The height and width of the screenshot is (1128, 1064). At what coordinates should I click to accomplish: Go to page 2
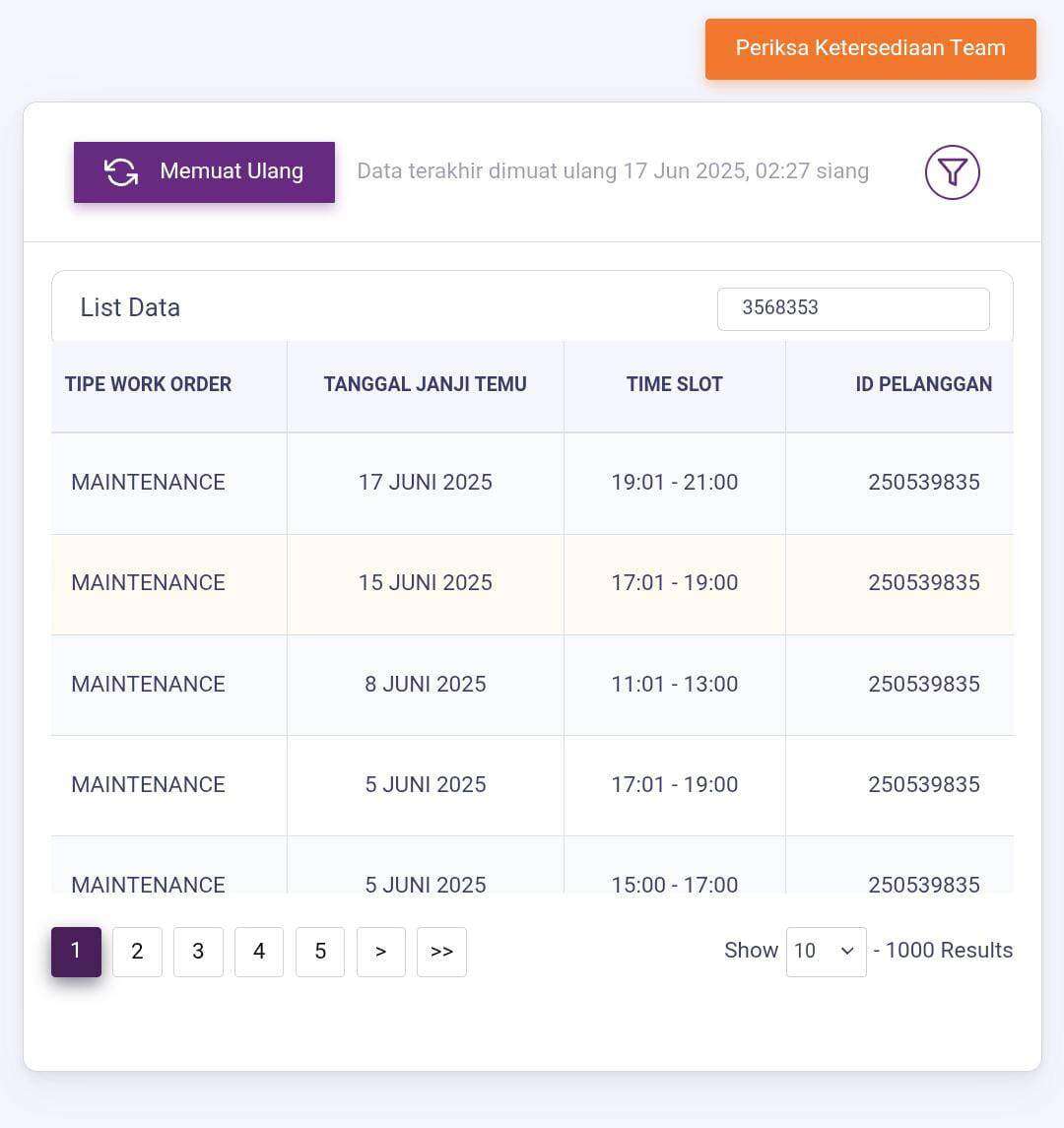tap(137, 952)
